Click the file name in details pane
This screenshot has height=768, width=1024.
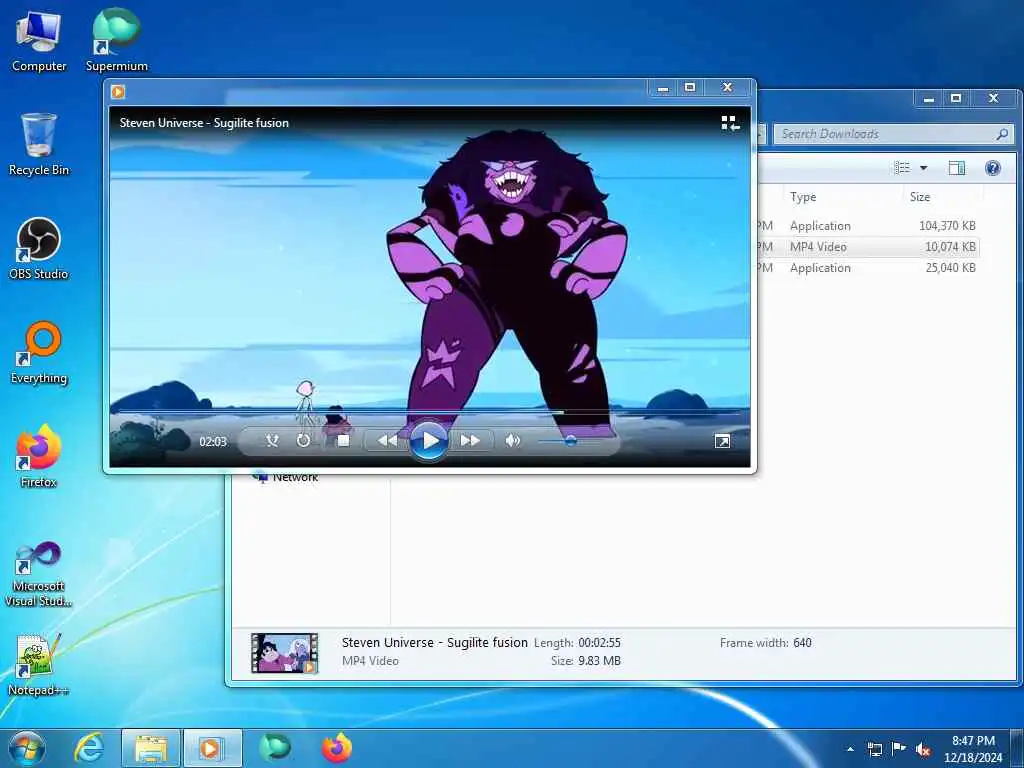point(434,643)
